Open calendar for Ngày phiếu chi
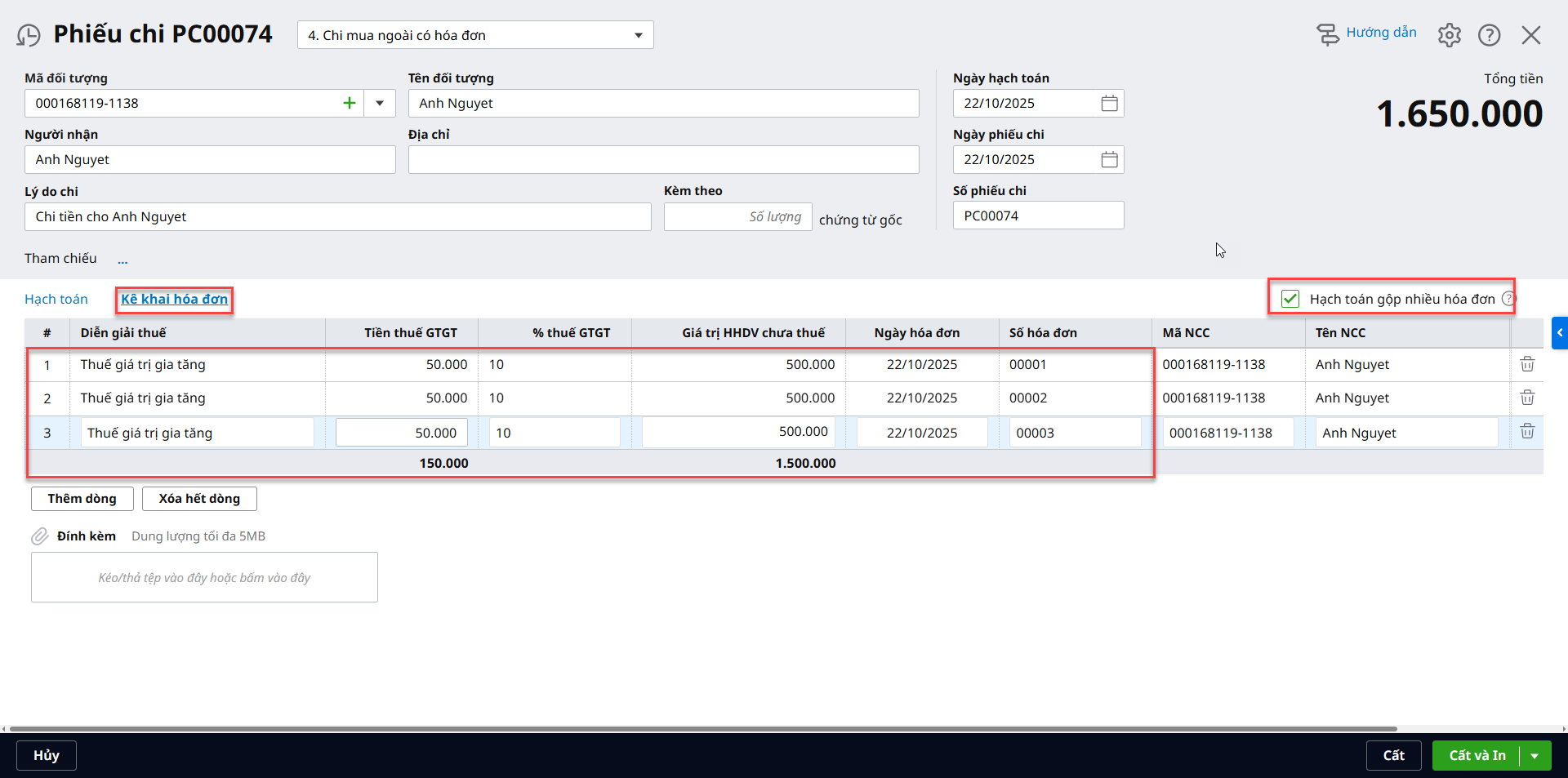Viewport: 1568px width, 778px height. [x=1109, y=159]
